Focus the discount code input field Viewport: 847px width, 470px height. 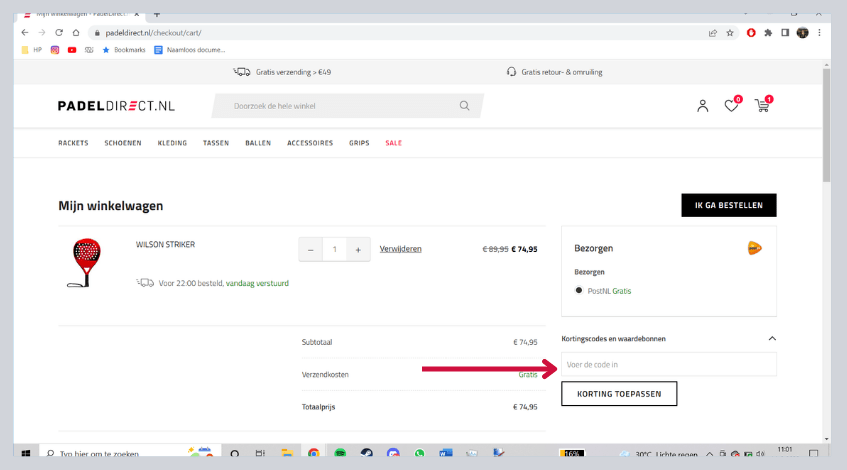click(668, 364)
